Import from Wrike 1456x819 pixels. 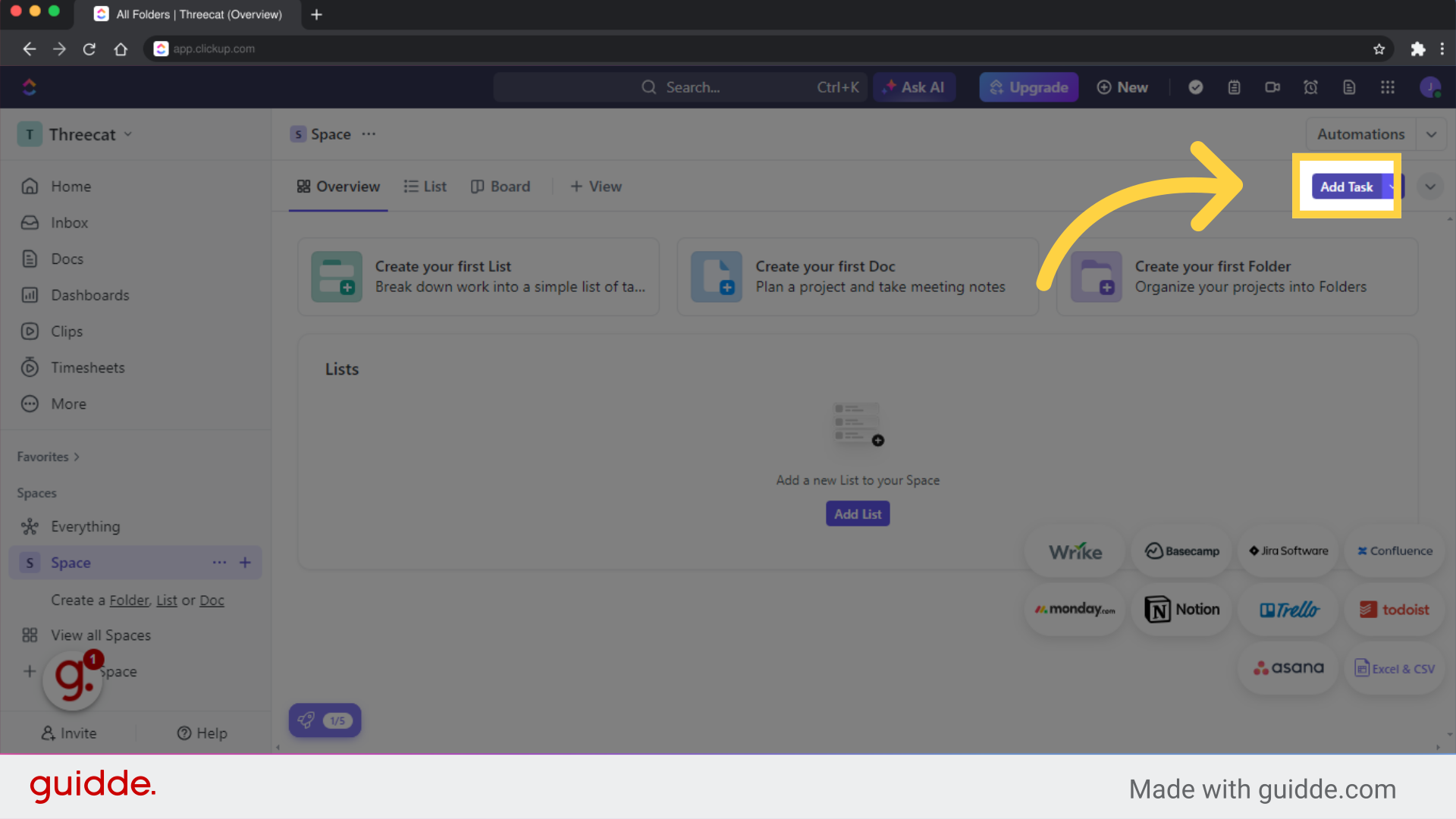[1075, 551]
